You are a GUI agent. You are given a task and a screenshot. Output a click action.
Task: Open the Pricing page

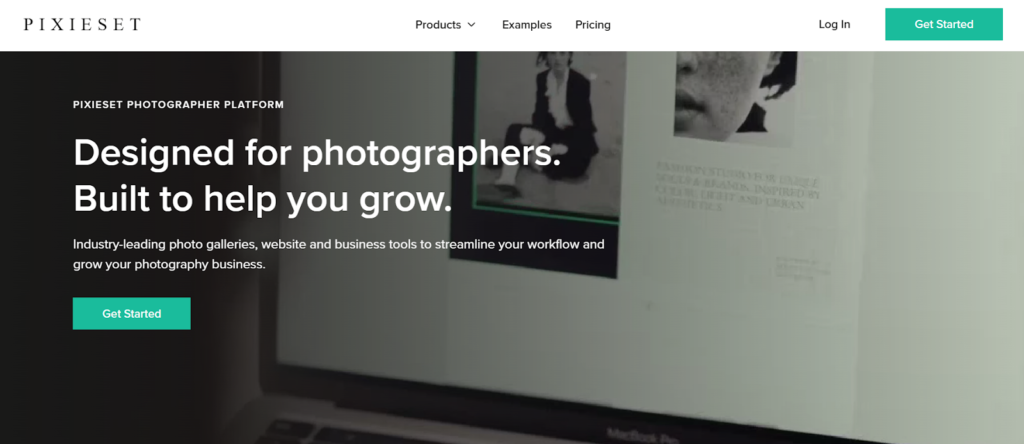pos(592,25)
